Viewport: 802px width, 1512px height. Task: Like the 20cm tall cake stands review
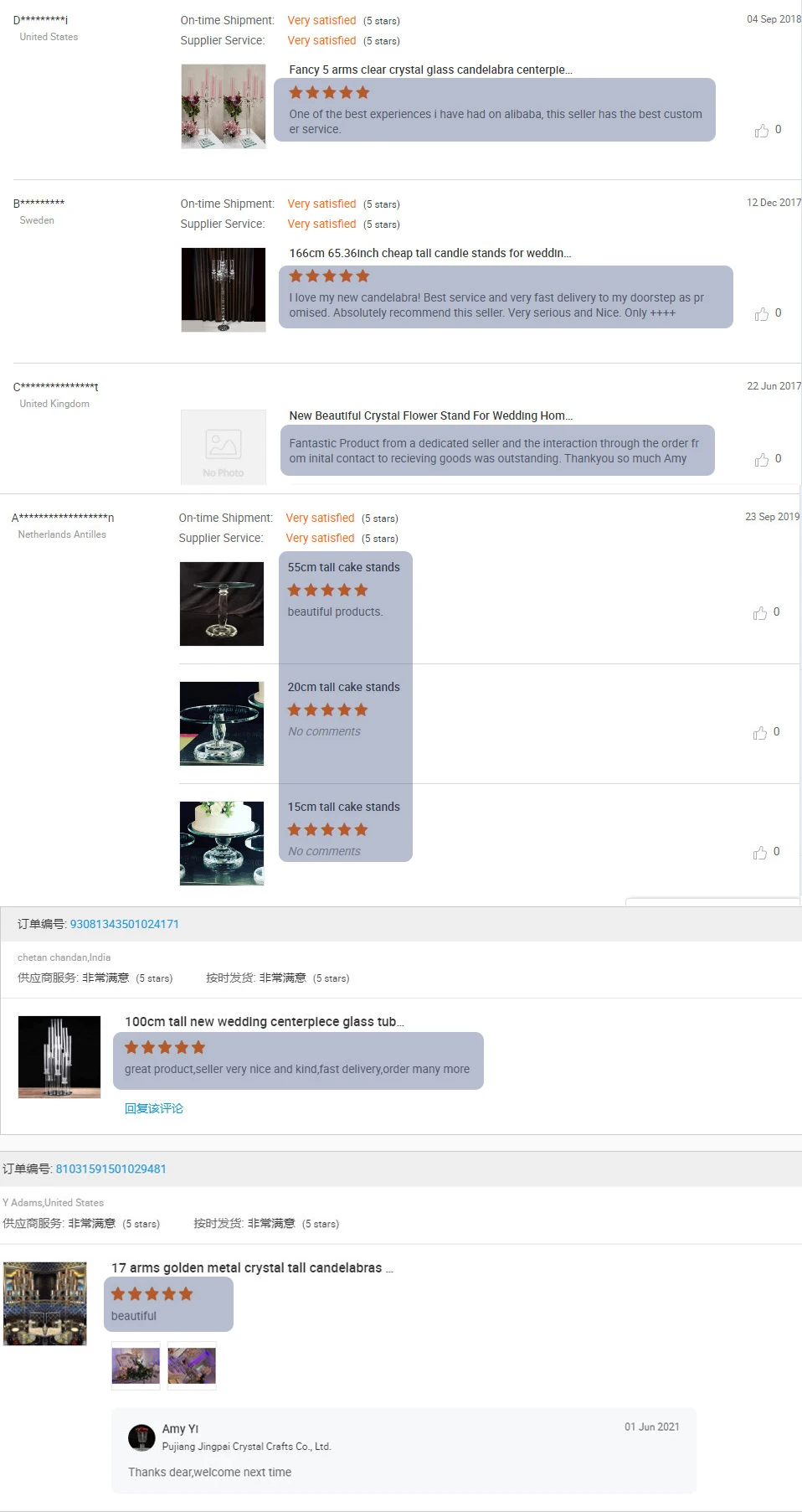pyautogui.click(x=759, y=733)
